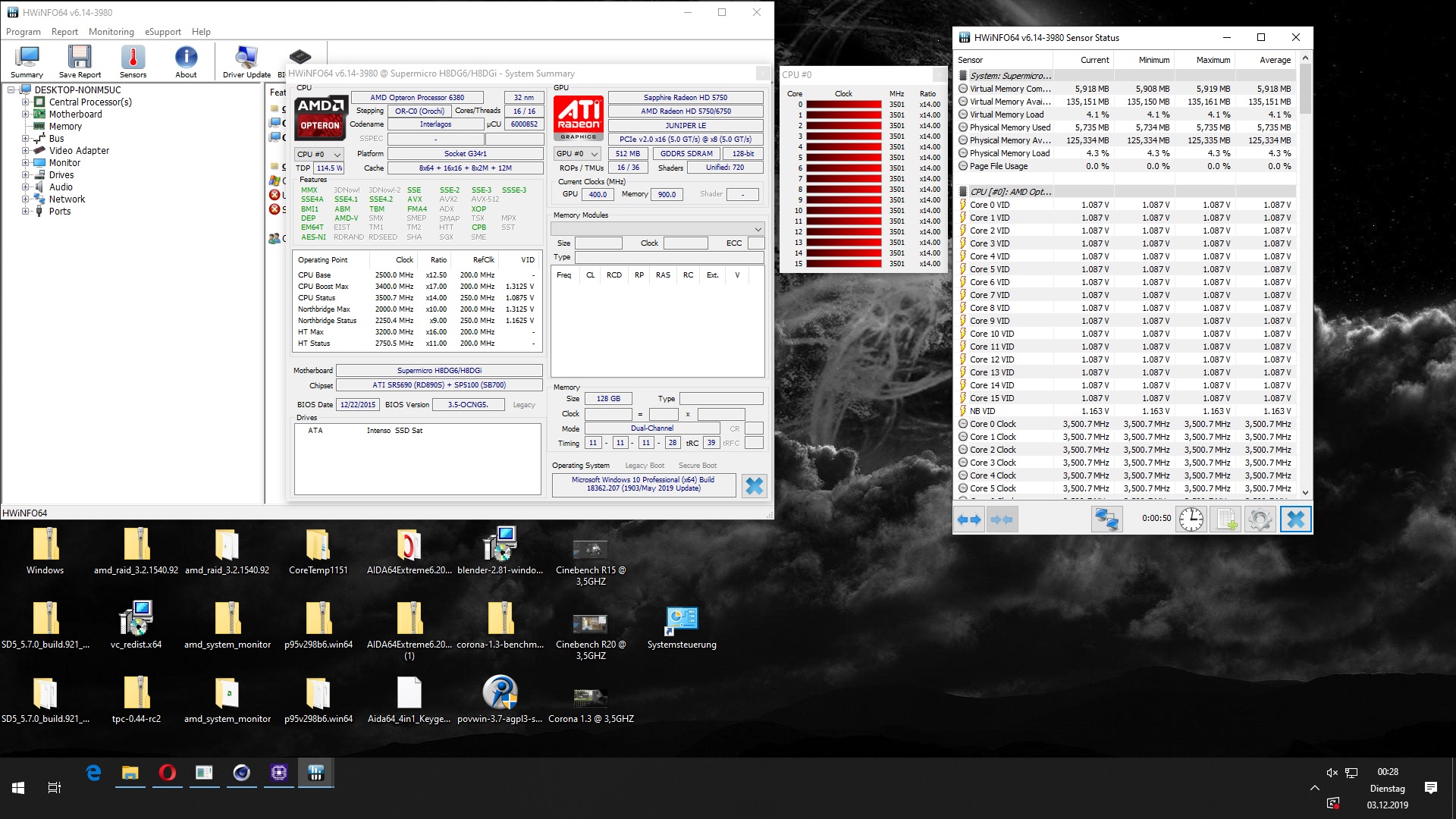Click the logging start sheet icon
Screen dimensions: 1456x819
tap(1226, 519)
